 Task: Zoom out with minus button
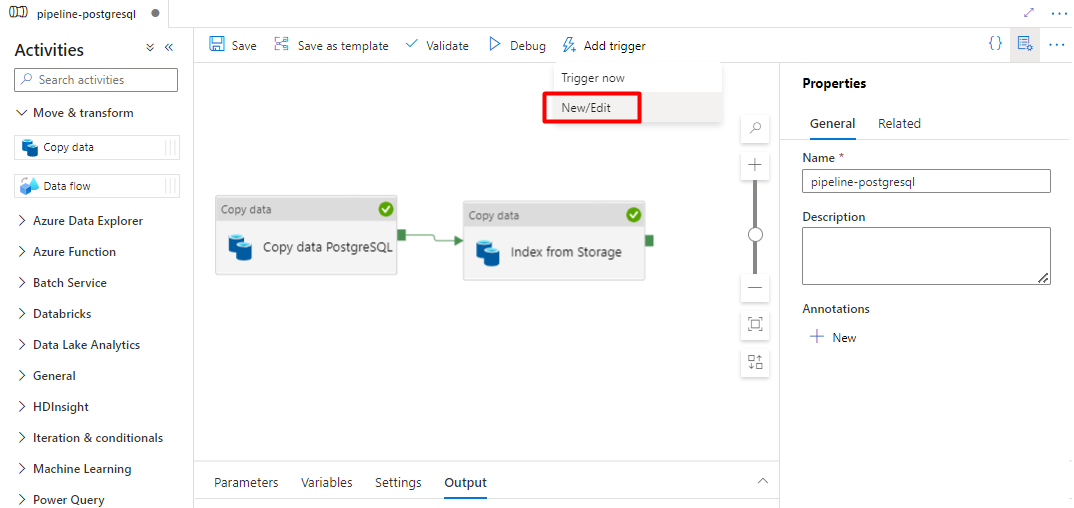(x=755, y=288)
